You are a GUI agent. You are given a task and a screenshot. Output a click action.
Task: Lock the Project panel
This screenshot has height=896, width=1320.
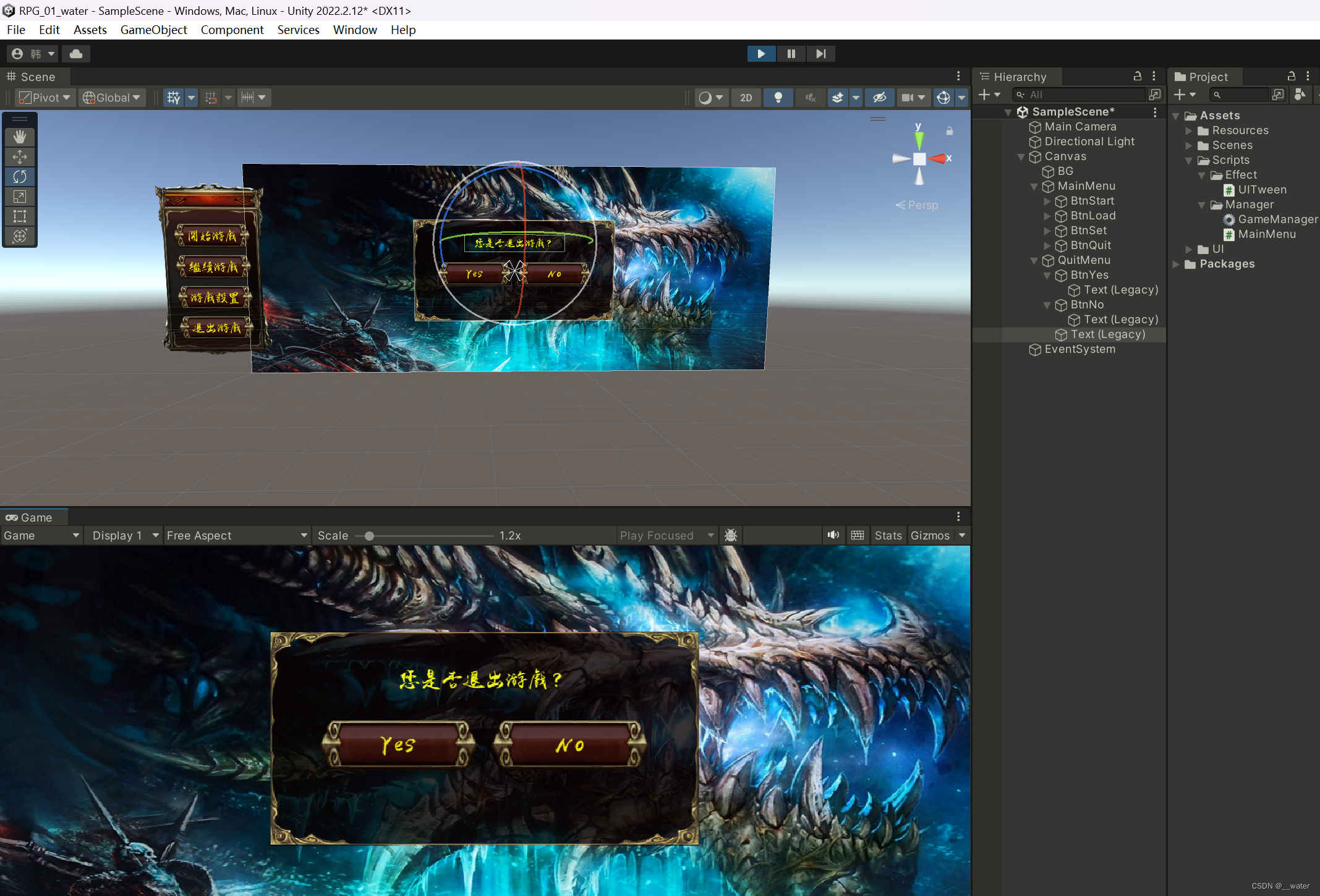[x=1291, y=76]
